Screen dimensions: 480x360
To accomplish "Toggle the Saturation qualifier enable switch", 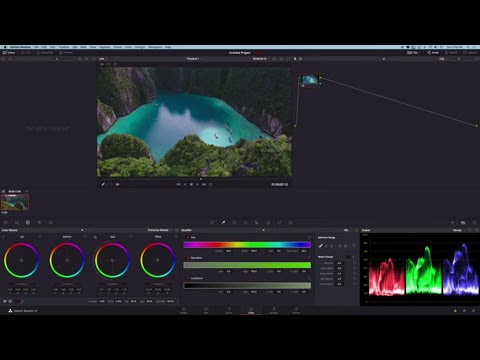I will (x=188, y=258).
